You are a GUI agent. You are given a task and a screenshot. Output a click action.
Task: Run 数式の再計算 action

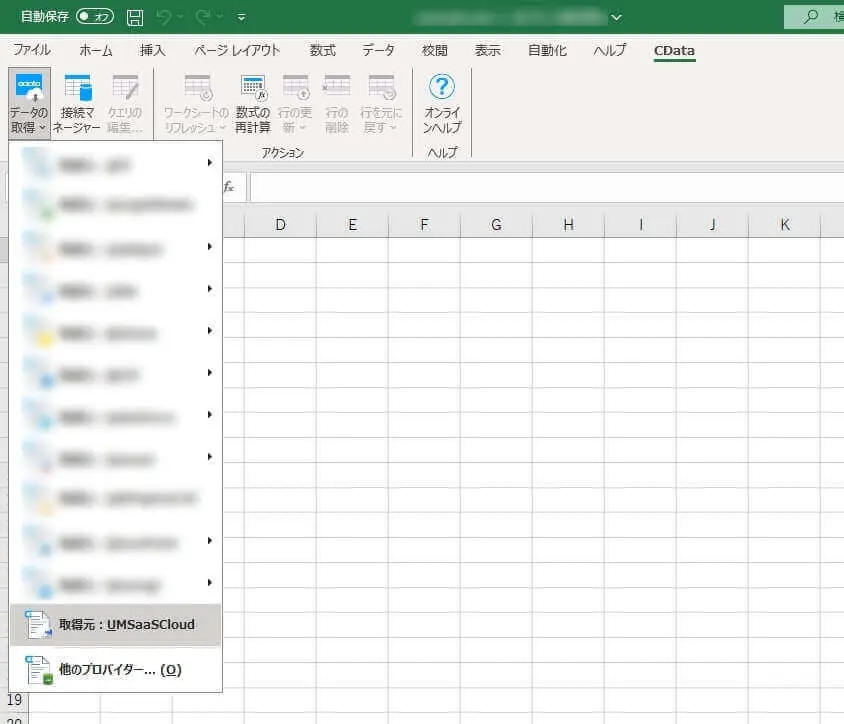click(x=252, y=103)
